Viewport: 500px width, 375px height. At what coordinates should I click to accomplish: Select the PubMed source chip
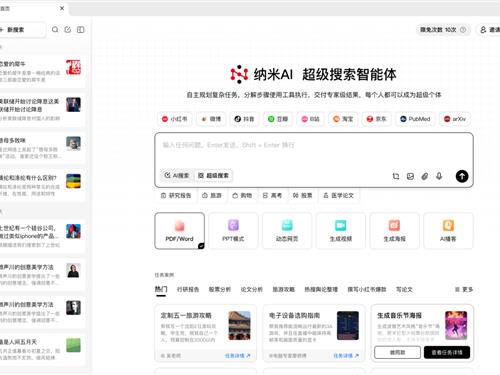pos(415,119)
